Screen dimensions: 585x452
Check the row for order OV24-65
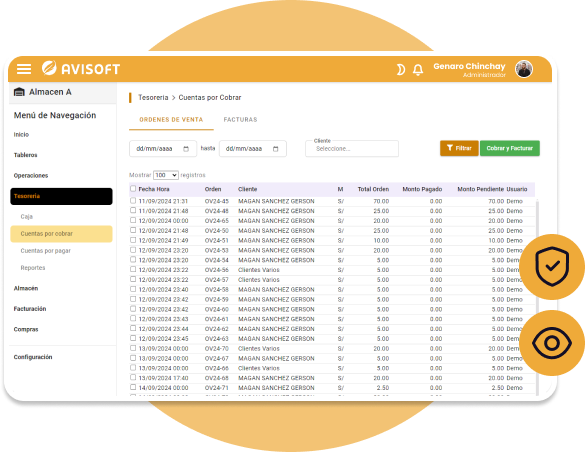click(133, 220)
